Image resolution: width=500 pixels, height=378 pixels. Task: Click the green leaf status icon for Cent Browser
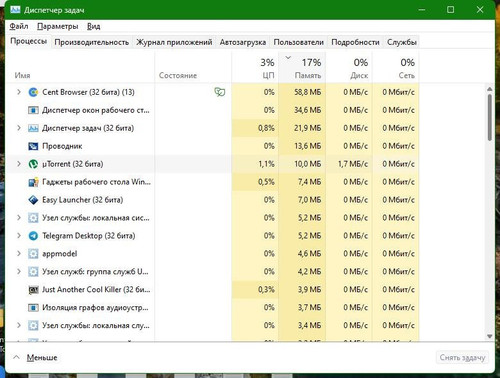coord(220,92)
